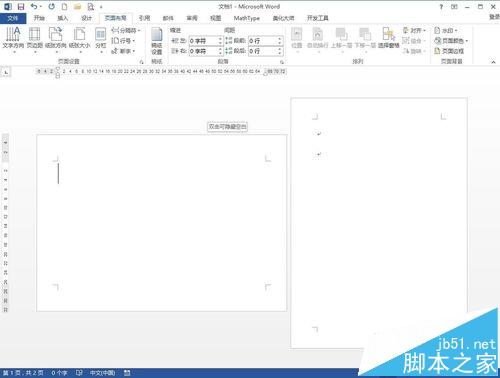Viewport: 500px width, 378px height.
Task: Open the 开发工具 (Developer) tab
Action: pyautogui.click(x=318, y=18)
